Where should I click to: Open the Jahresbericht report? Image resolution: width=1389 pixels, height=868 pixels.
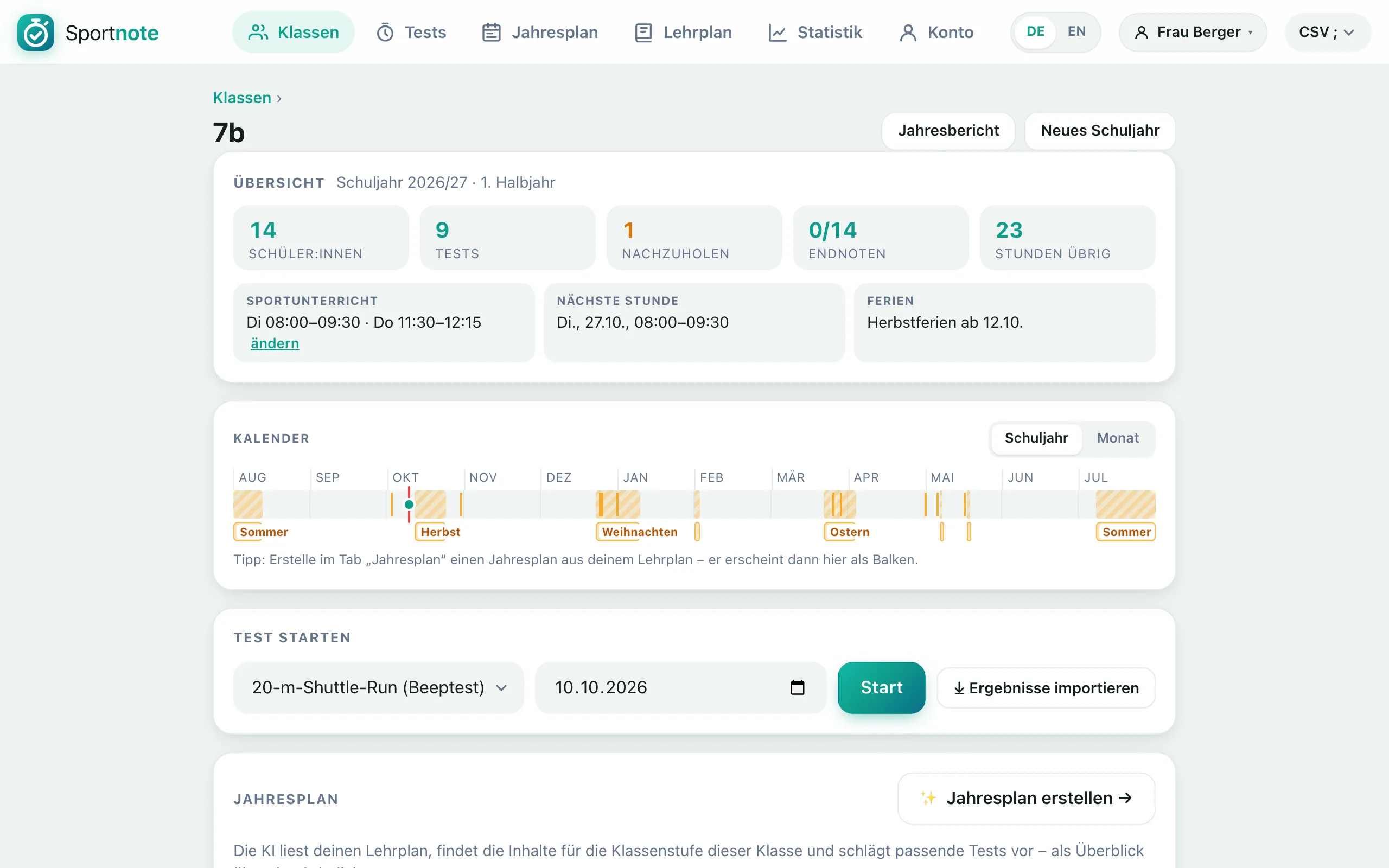[948, 131]
